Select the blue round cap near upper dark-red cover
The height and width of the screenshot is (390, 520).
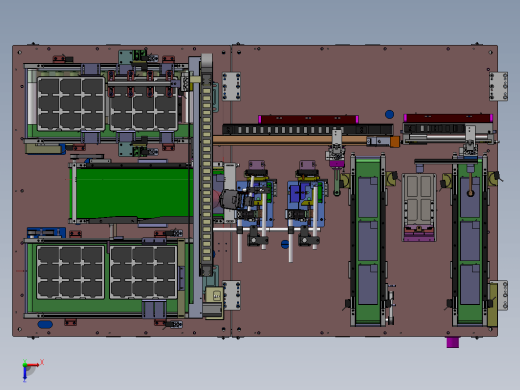[389, 114]
